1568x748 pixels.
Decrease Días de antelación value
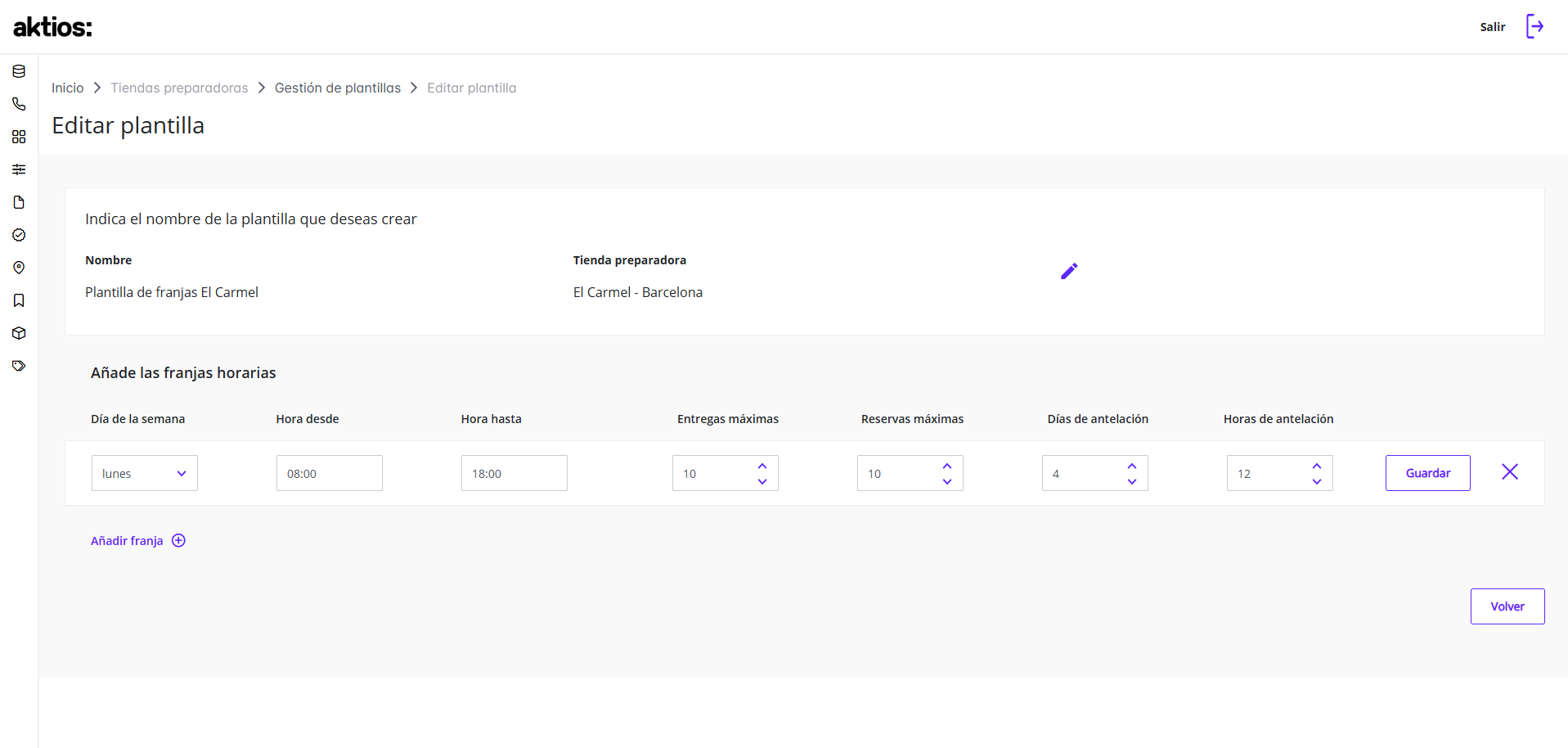1132,481
